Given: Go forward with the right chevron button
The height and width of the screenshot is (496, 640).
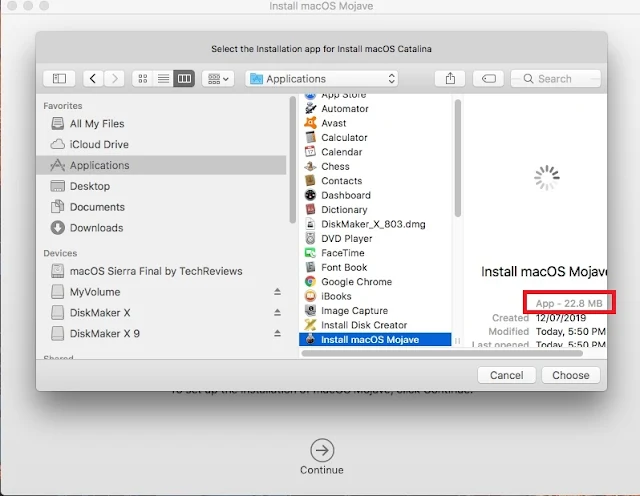Looking at the screenshot, I should tap(114, 78).
